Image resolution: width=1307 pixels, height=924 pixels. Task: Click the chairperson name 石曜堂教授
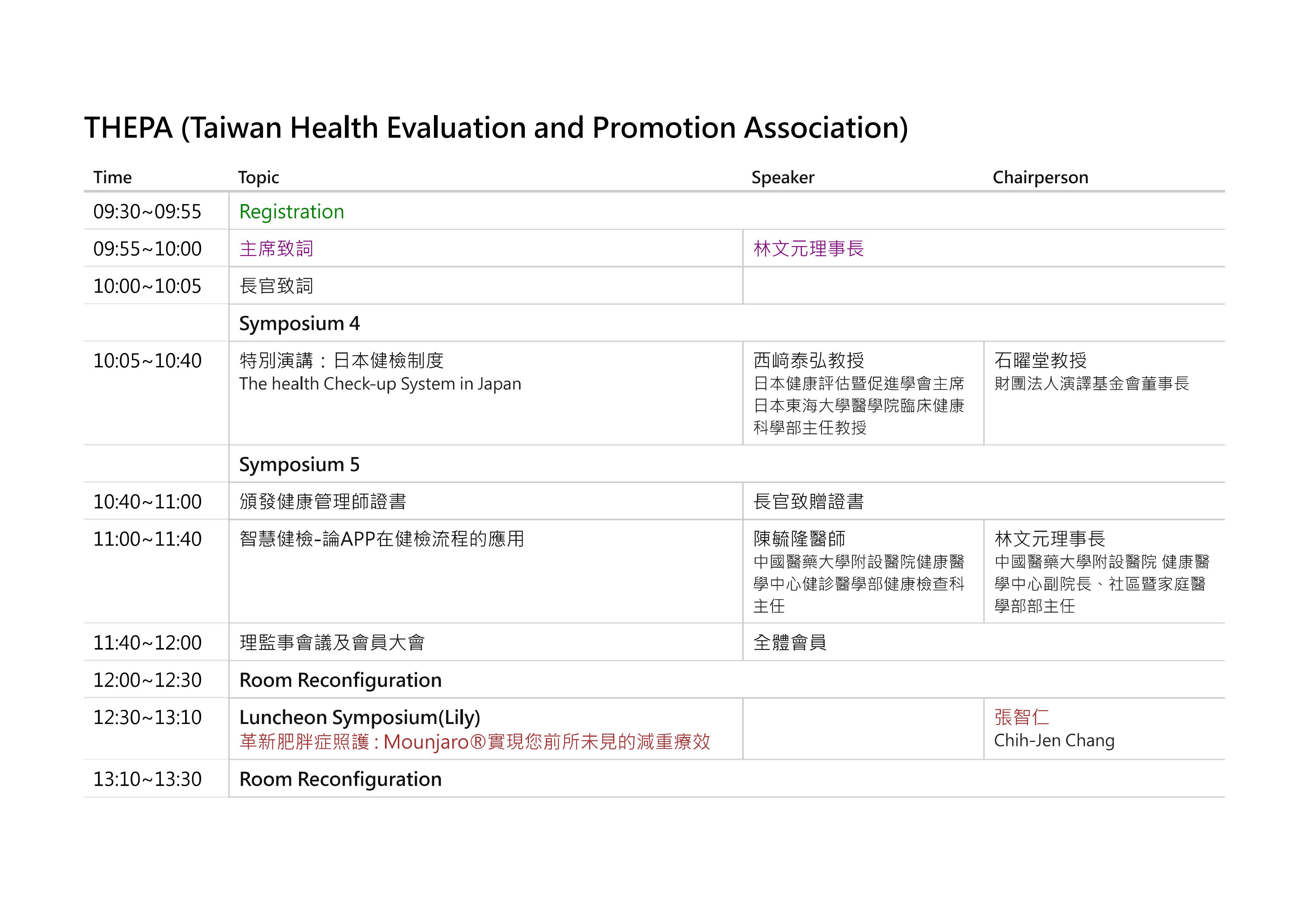1040,361
